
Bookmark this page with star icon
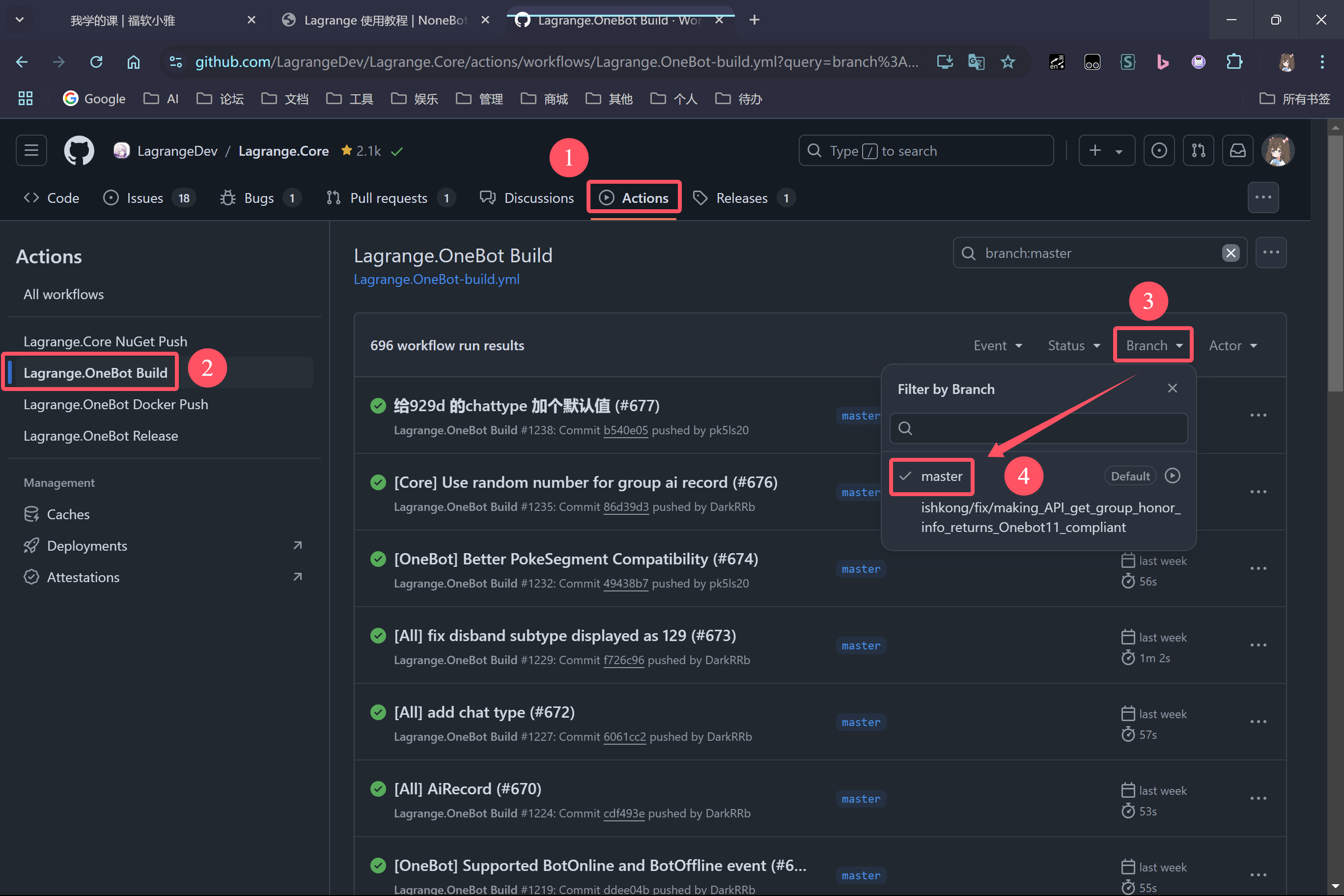point(1008,62)
